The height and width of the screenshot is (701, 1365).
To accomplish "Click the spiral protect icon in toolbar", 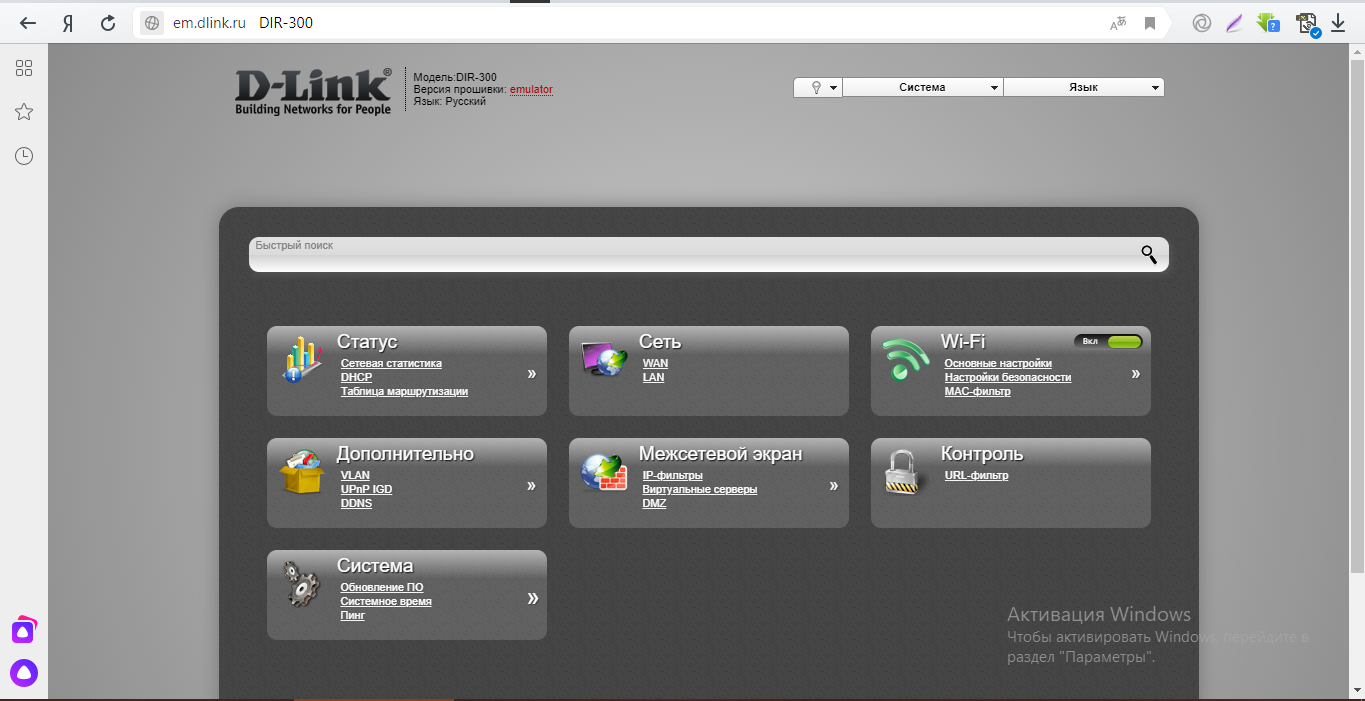I will coord(1202,23).
